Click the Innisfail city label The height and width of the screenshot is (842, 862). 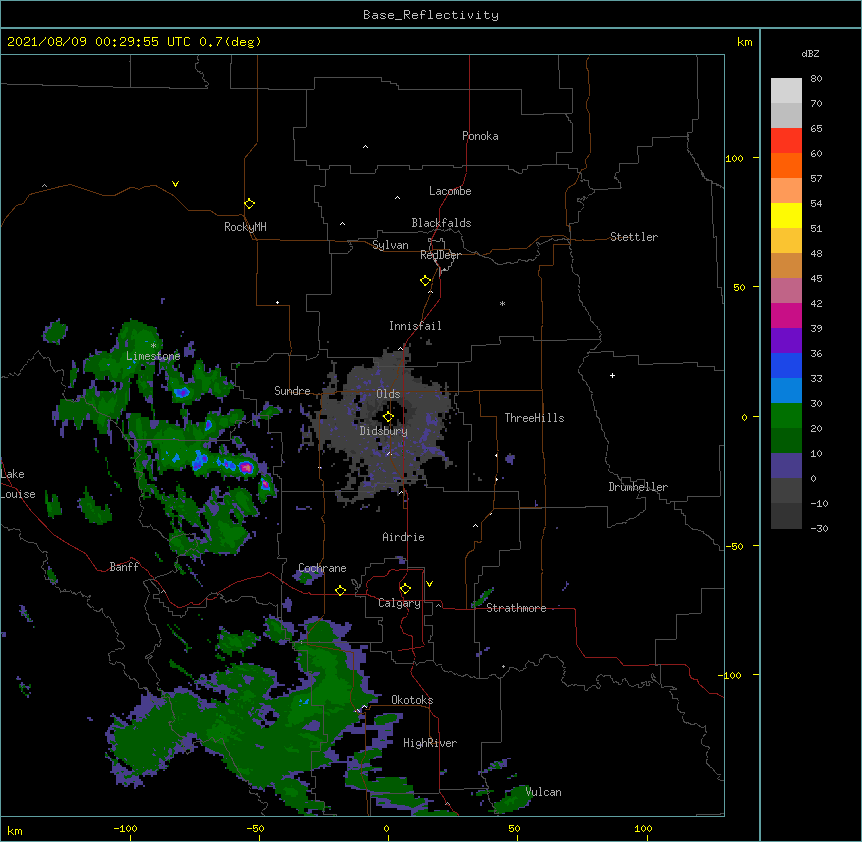pos(415,326)
